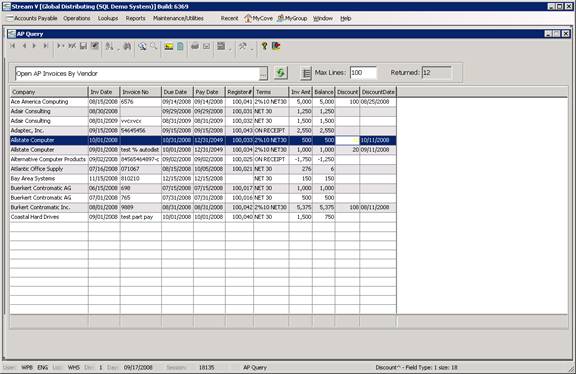
Task: Click the hammer tools icon
Action: [243, 46]
